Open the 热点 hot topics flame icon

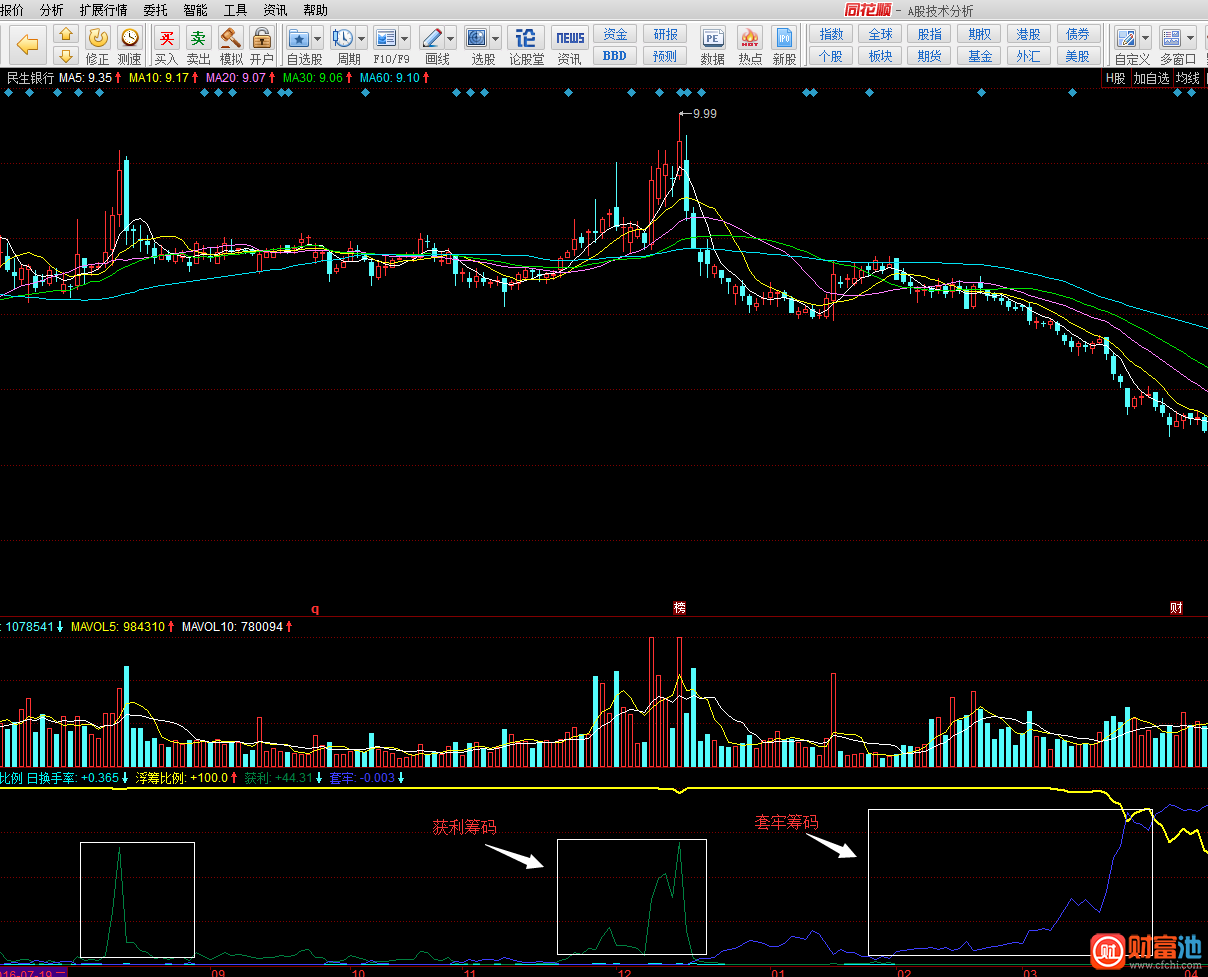pyautogui.click(x=750, y=45)
